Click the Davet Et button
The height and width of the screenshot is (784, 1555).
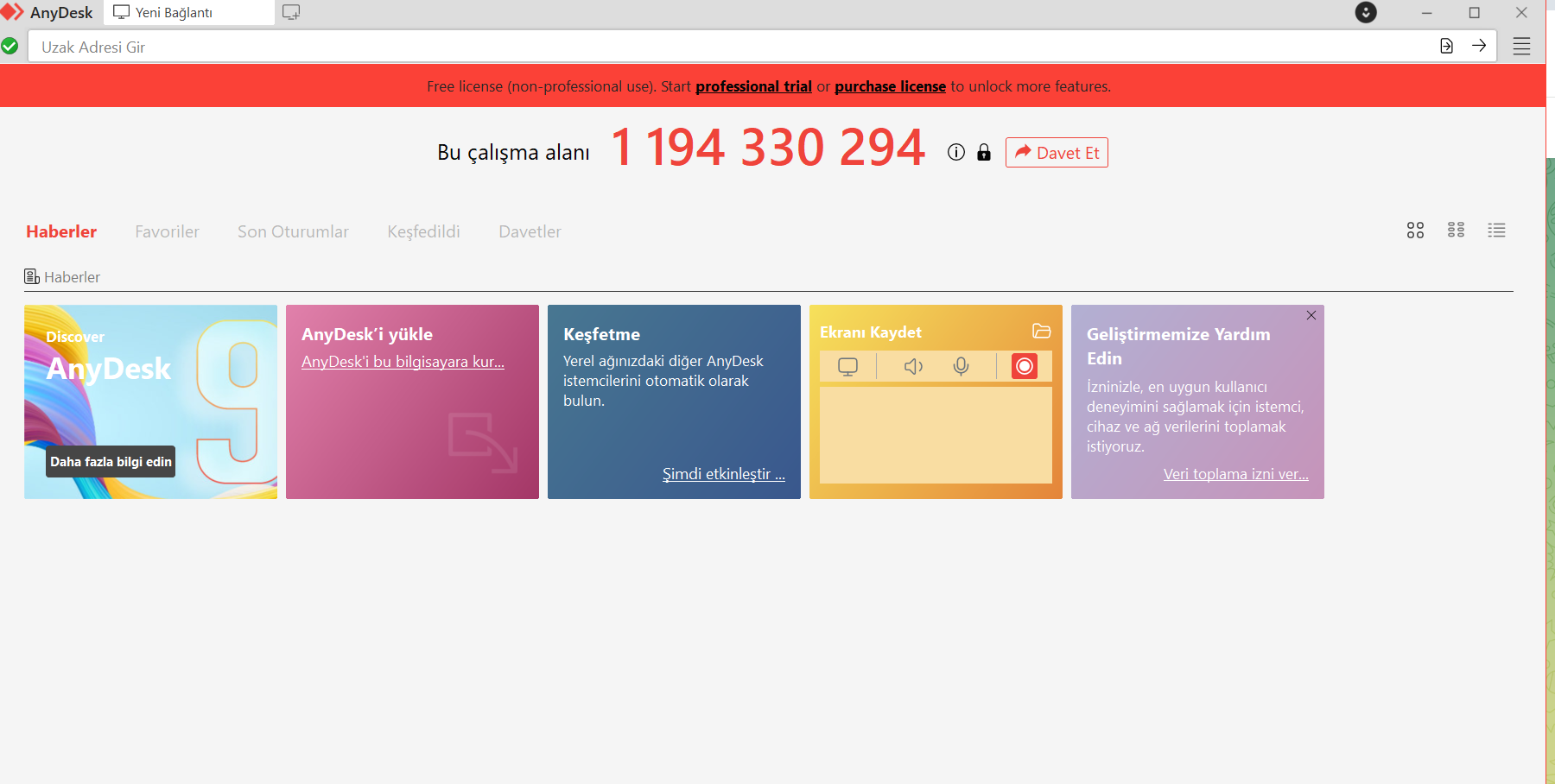click(1057, 153)
